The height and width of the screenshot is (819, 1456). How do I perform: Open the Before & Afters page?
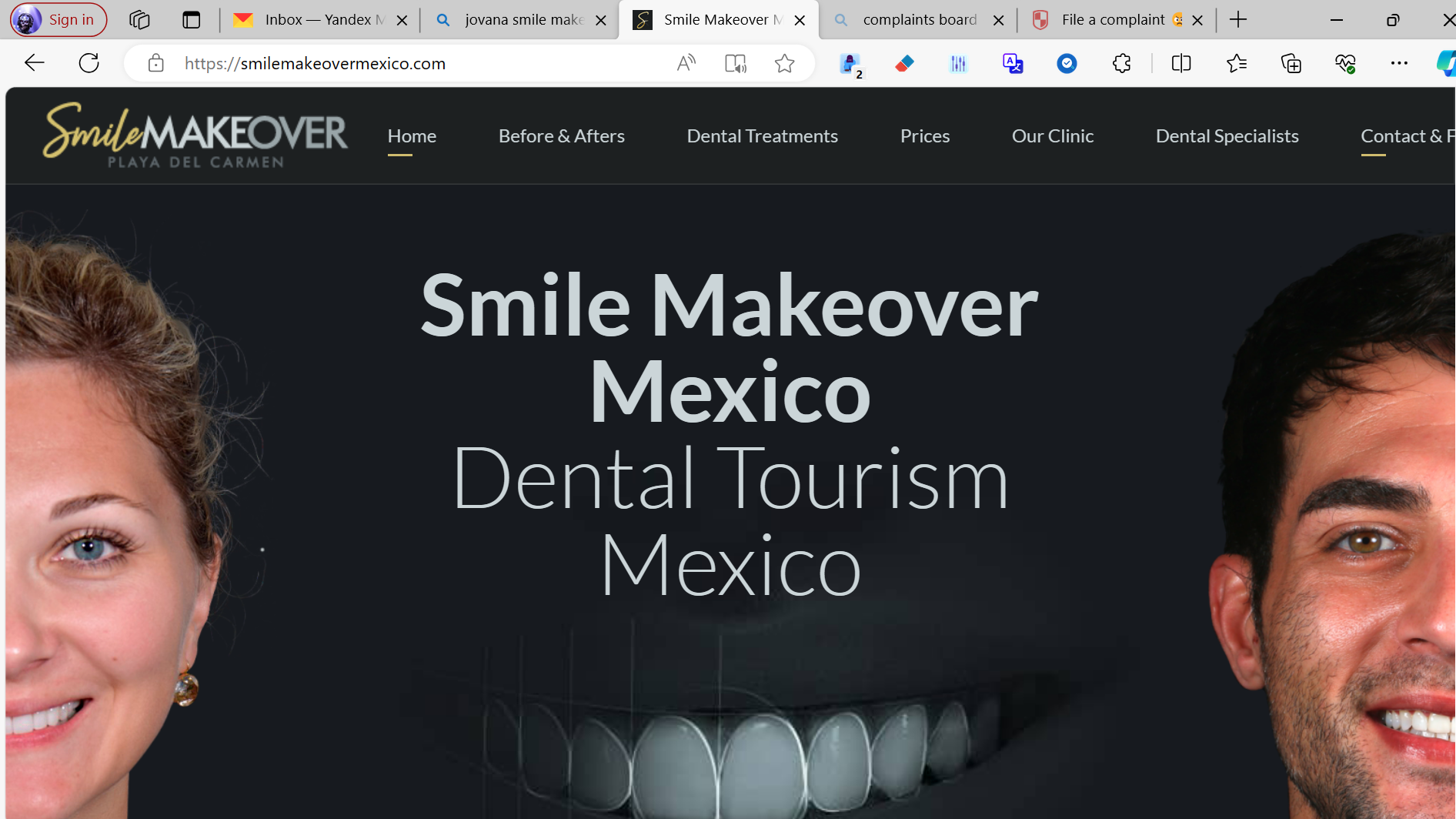pyautogui.click(x=562, y=136)
